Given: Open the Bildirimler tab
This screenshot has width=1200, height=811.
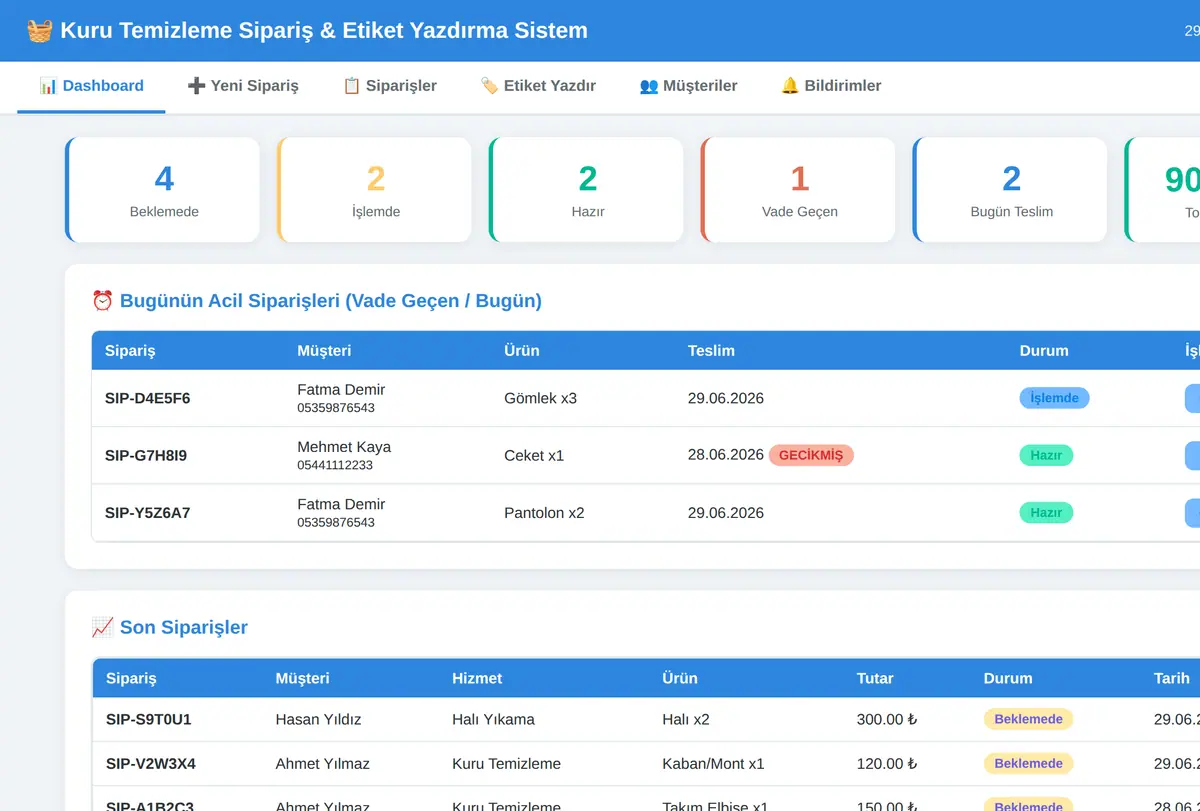Looking at the screenshot, I should click(831, 86).
